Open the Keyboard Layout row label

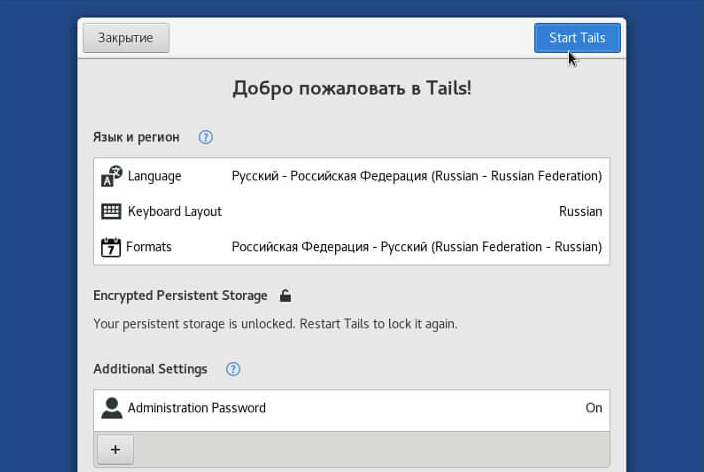(175, 212)
